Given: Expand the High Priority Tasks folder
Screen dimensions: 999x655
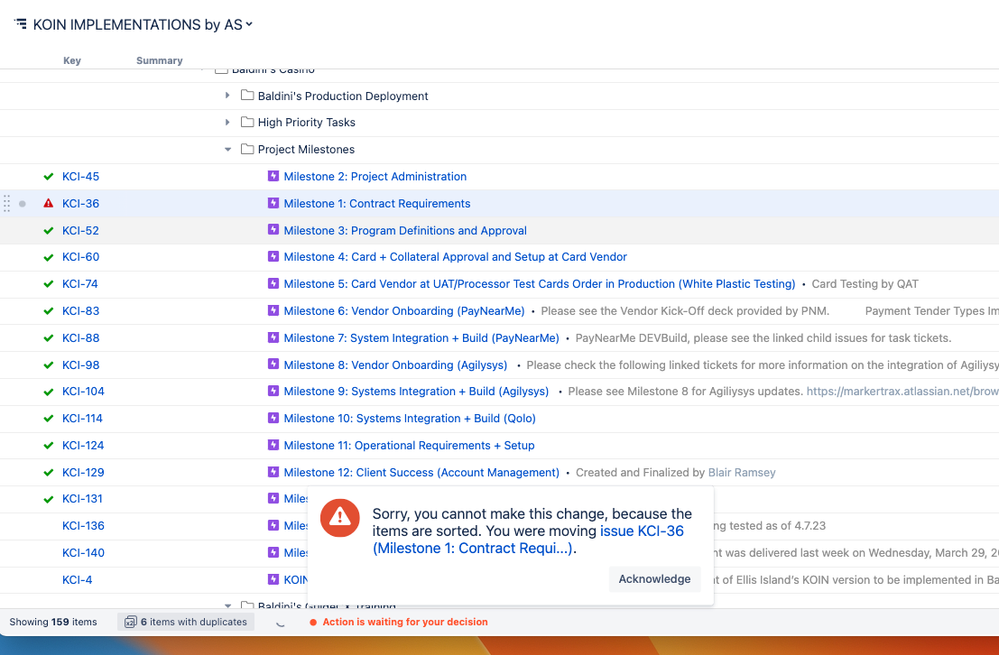Looking at the screenshot, I should click(227, 122).
